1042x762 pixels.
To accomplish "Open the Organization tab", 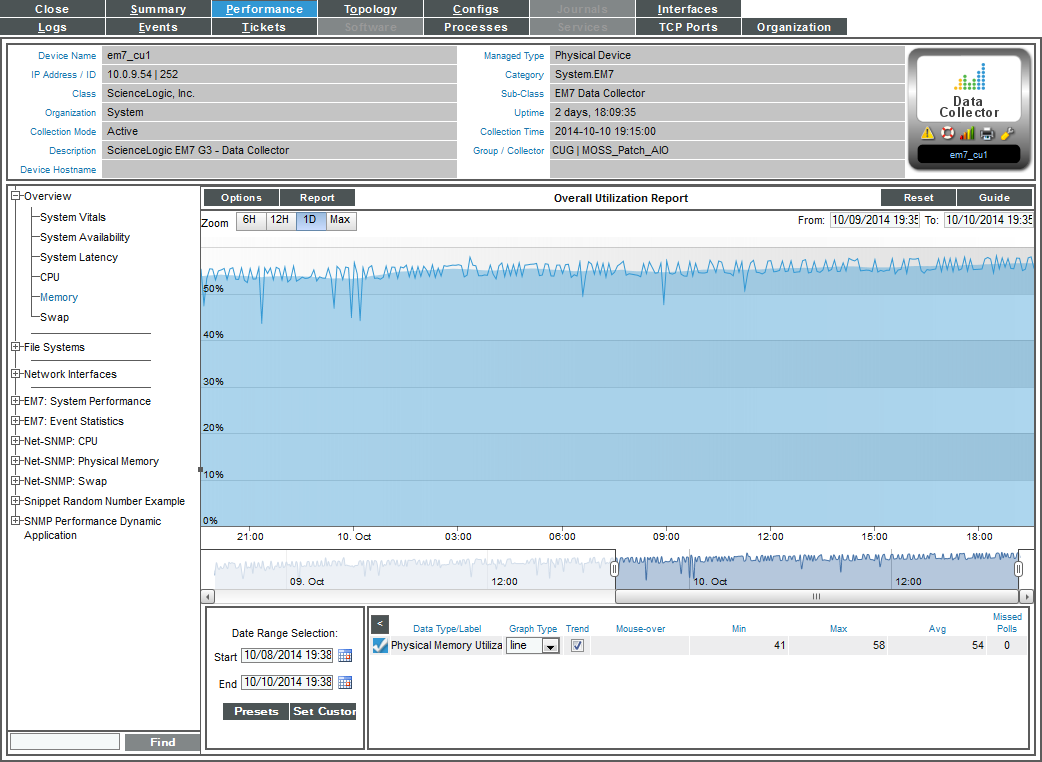I will pyautogui.click(x=793, y=27).
